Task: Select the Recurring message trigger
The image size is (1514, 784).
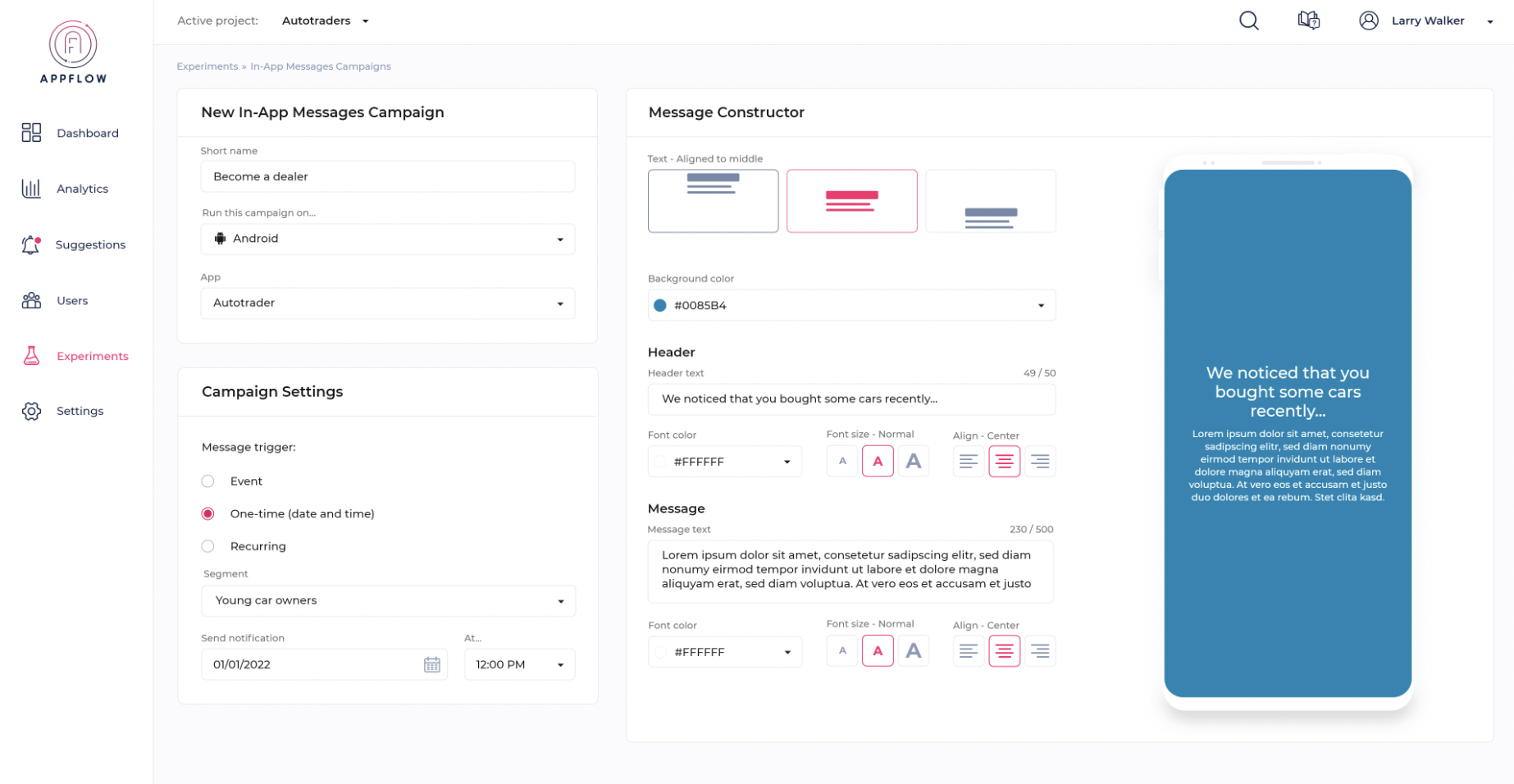Action: coord(208,546)
